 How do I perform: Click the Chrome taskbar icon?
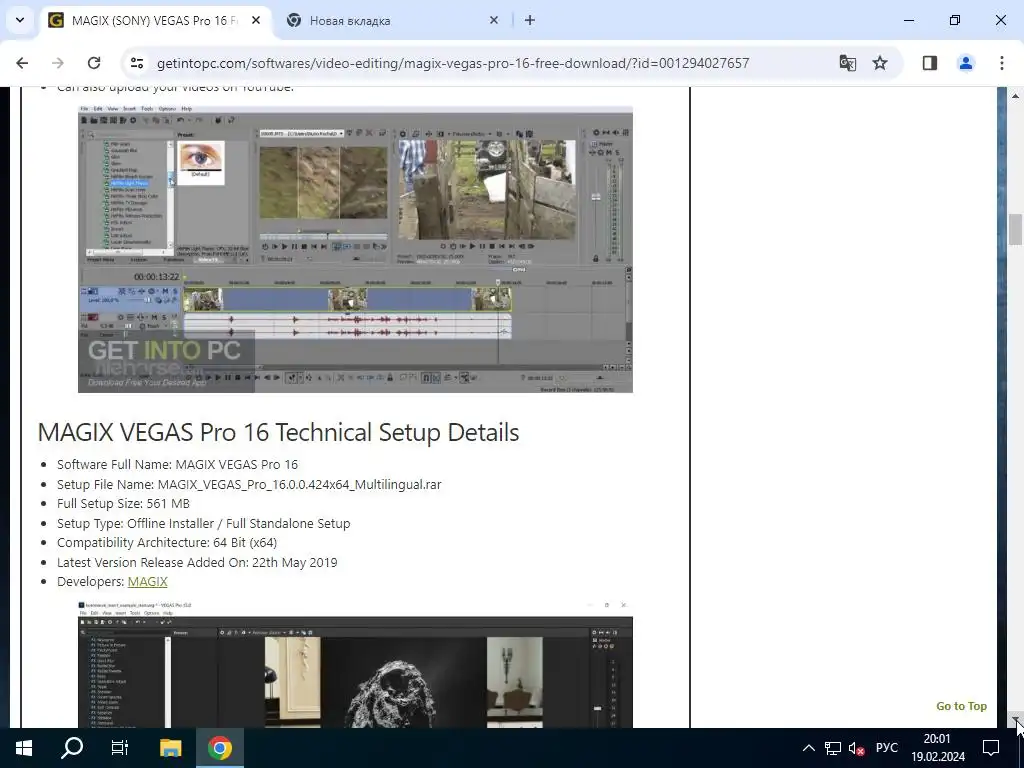(x=220, y=748)
